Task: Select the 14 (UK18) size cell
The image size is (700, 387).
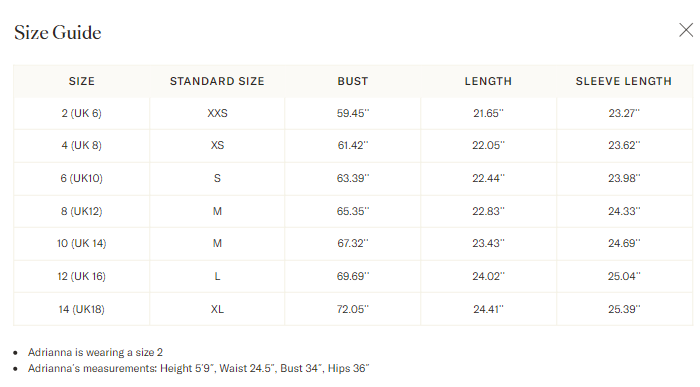Action: (x=82, y=309)
